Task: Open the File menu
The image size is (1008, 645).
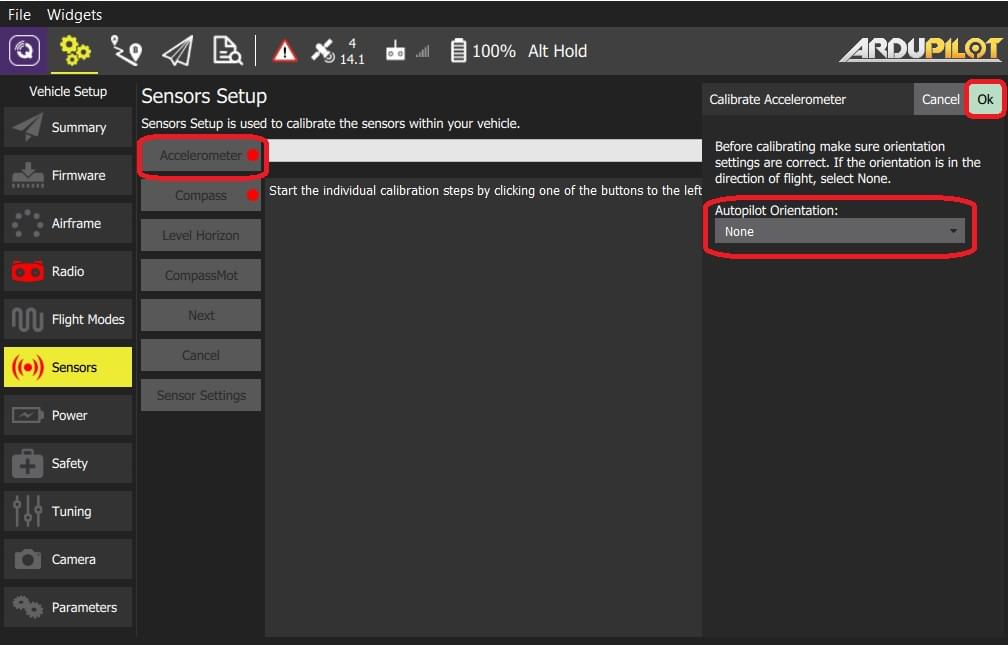Action: click(x=19, y=15)
